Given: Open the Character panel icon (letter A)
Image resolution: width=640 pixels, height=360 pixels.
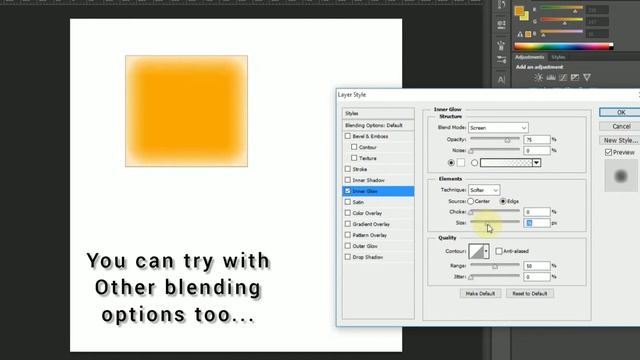Looking at the screenshot, I should point(501,80).
